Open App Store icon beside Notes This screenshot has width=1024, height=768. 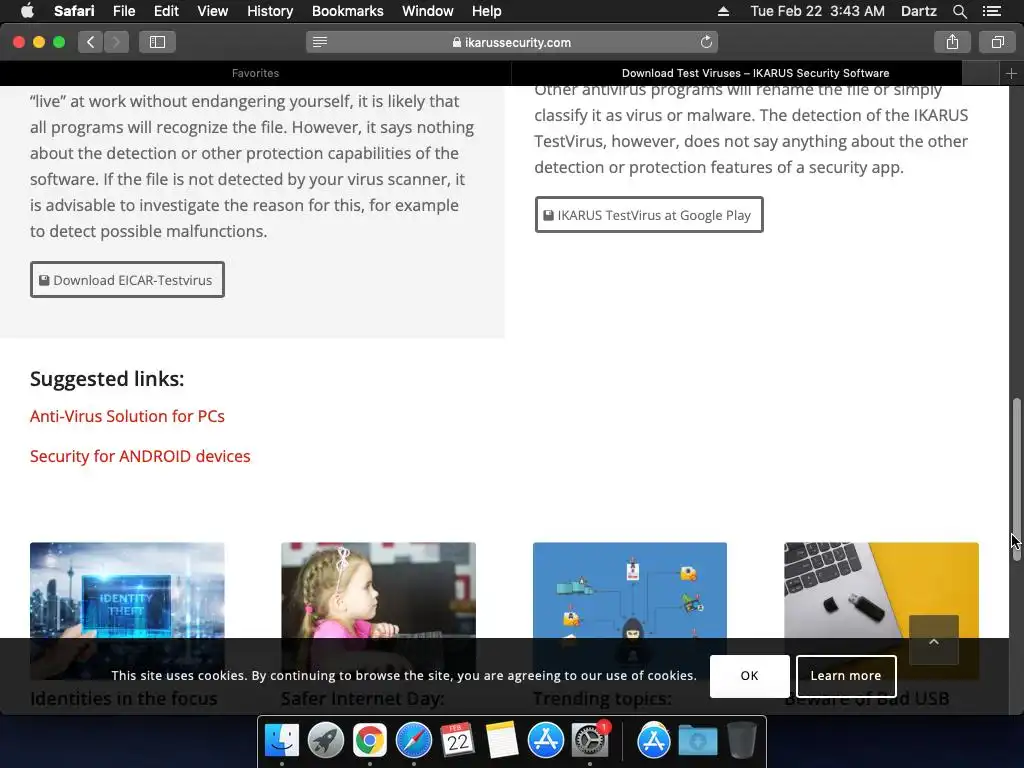(545, 740)
